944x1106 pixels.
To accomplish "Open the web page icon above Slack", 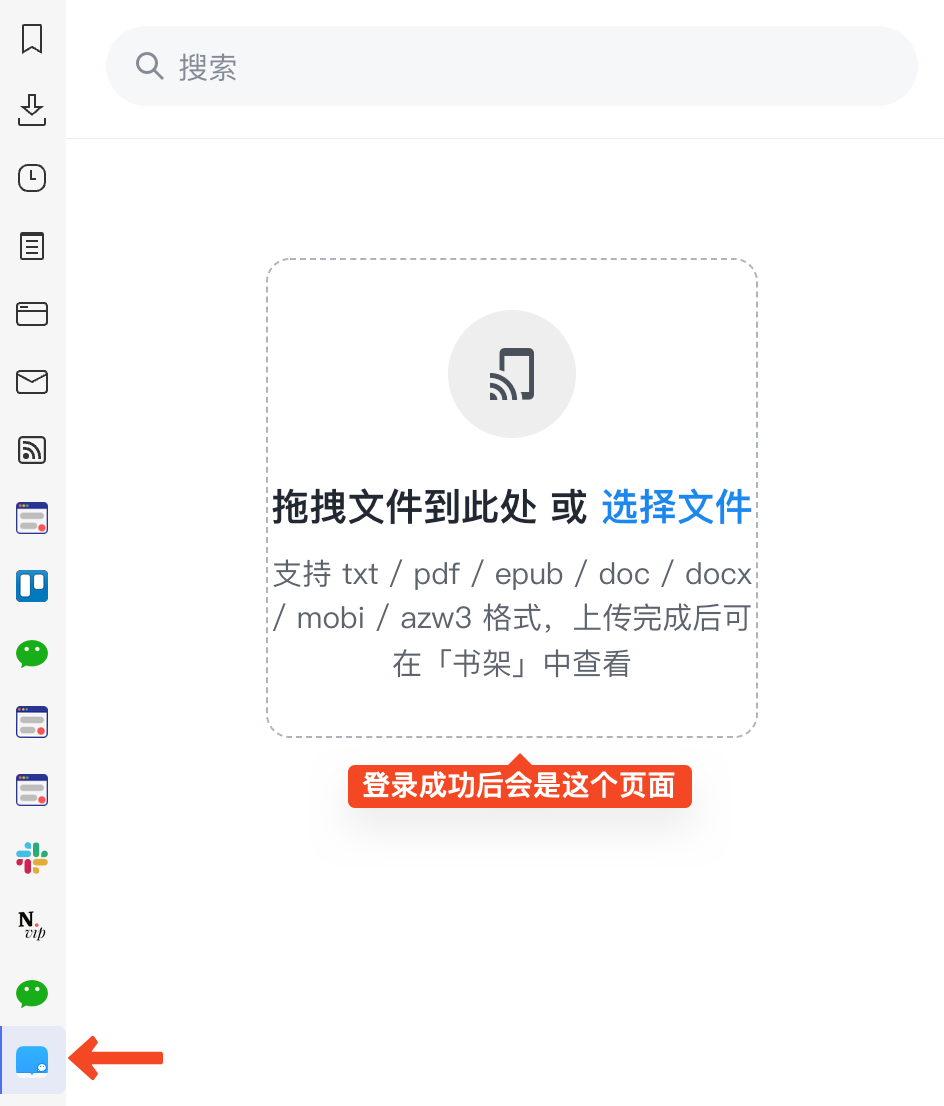I will (32, 790).
